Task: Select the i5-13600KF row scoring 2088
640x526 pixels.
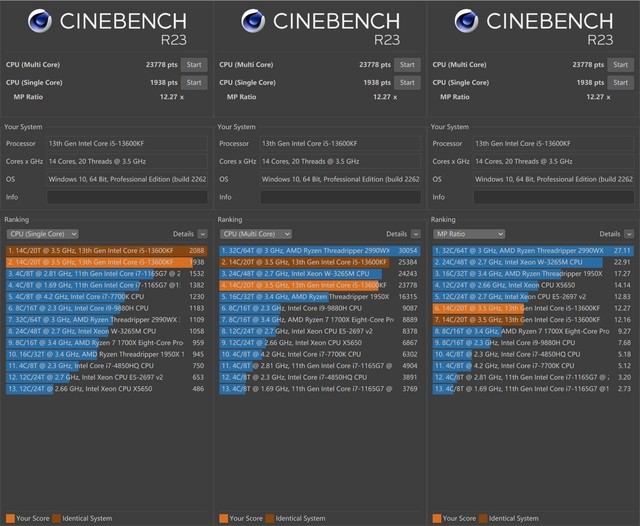Action: tap(107, 251)
